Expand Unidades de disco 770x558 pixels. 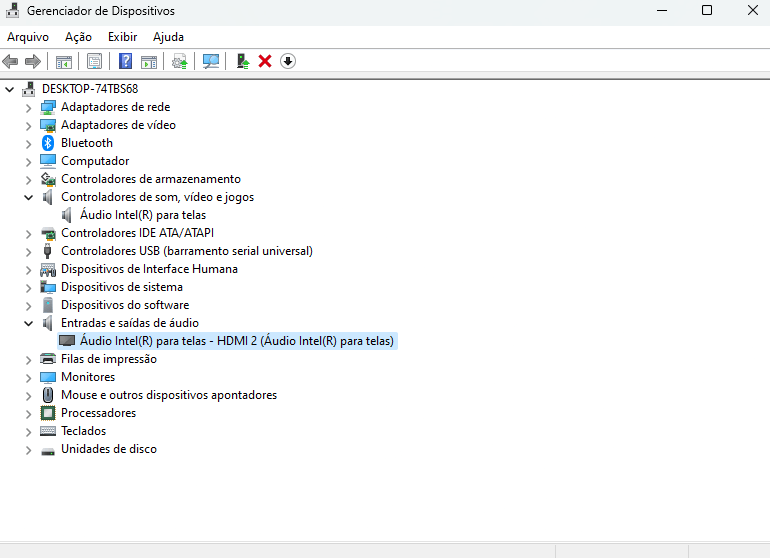(x=28, y=449)
